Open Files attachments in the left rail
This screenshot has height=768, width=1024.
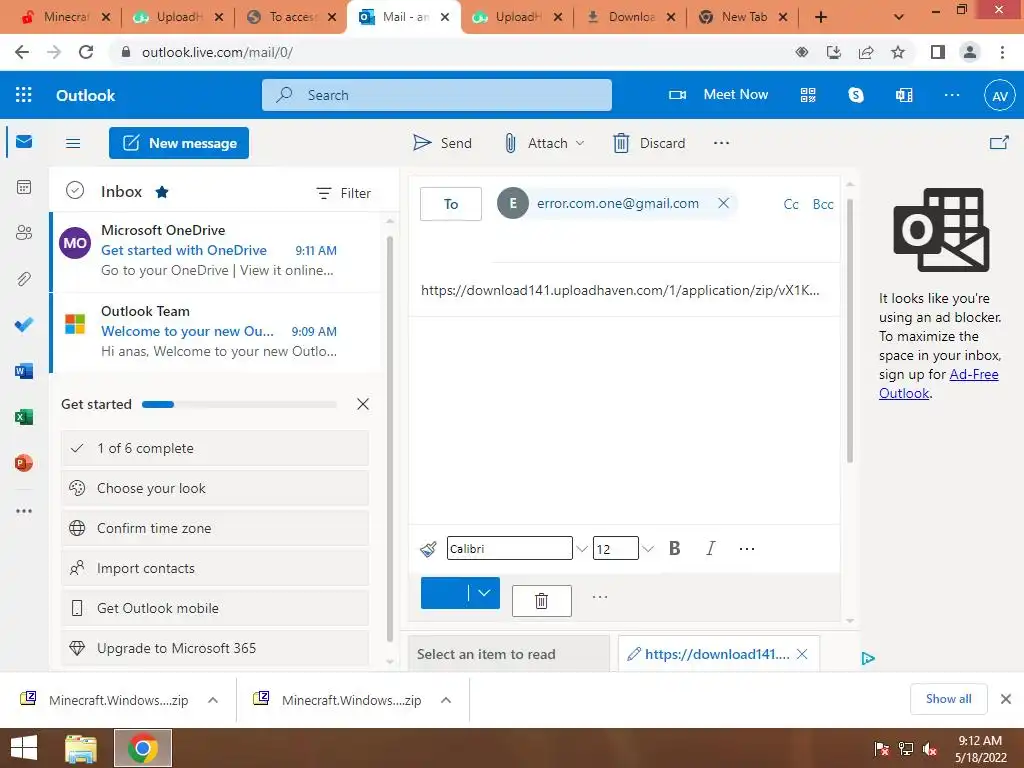click(x=24, y=279)
